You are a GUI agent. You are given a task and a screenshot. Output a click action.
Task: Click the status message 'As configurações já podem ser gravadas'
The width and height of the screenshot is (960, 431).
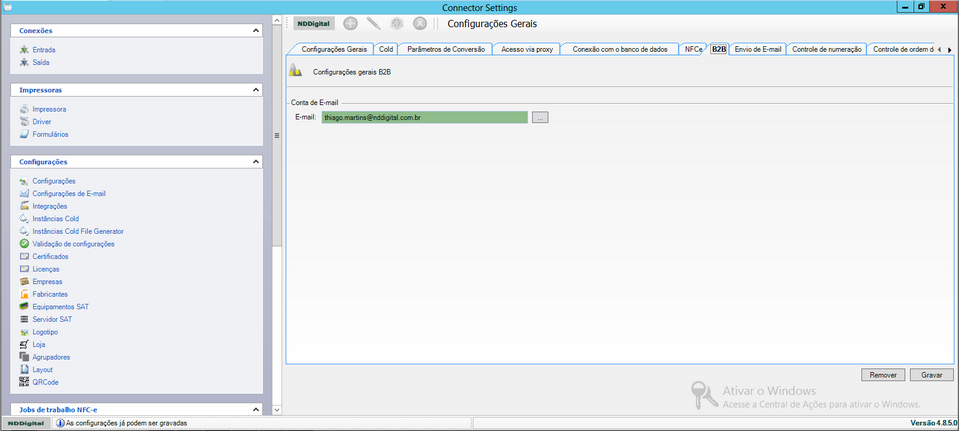pyautogui.click(x=126, y=423)
